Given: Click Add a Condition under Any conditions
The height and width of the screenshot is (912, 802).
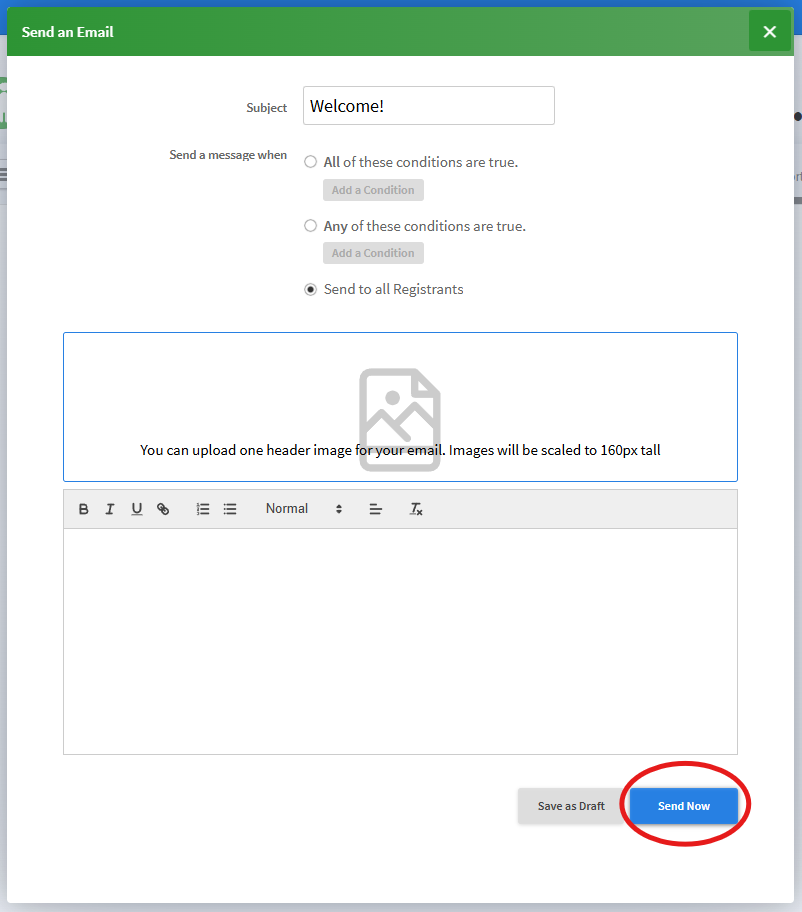Looking at the screenshot, I should tap(373, 253).
